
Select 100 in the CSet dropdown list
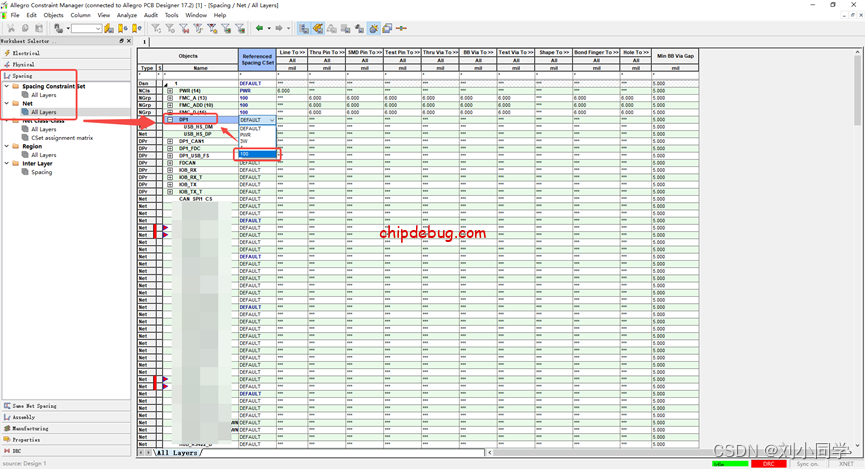244,154
